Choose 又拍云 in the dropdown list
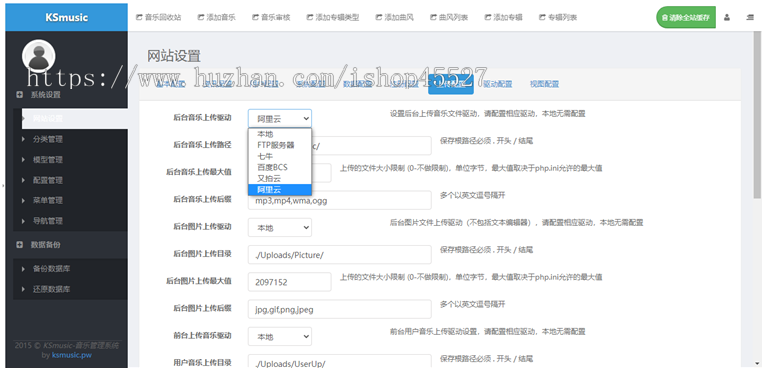This screenshot has height=370, width=764. (x=280, y=178)
